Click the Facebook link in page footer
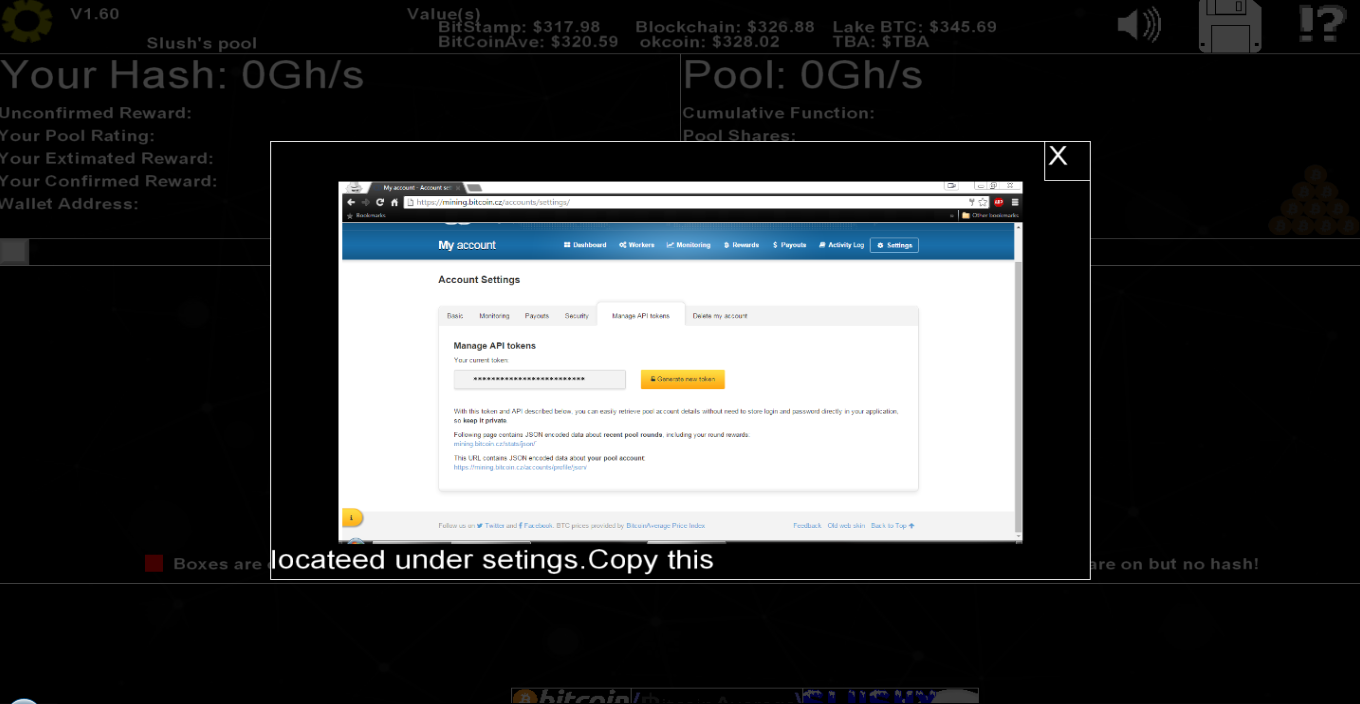Screen dimensions: 1360x704 click(x=536, y=525)
